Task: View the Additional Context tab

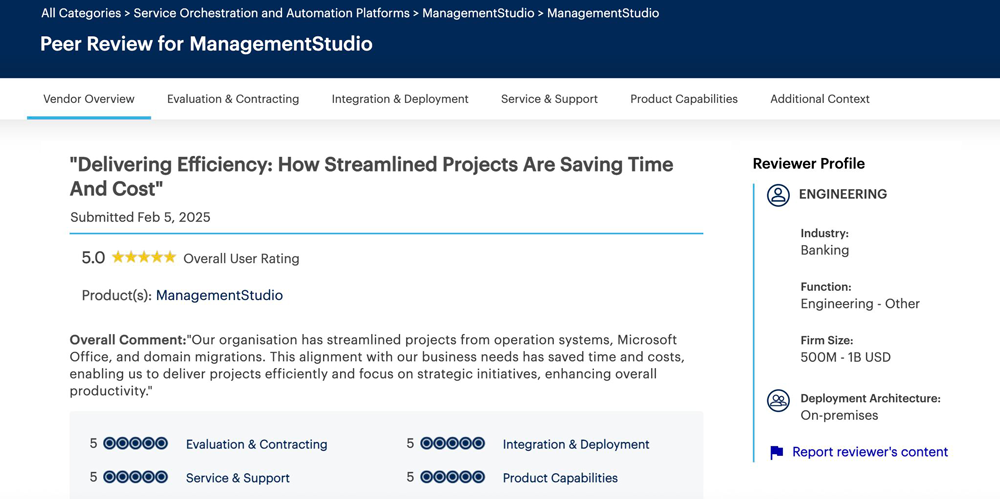Action: click(820, 99)
